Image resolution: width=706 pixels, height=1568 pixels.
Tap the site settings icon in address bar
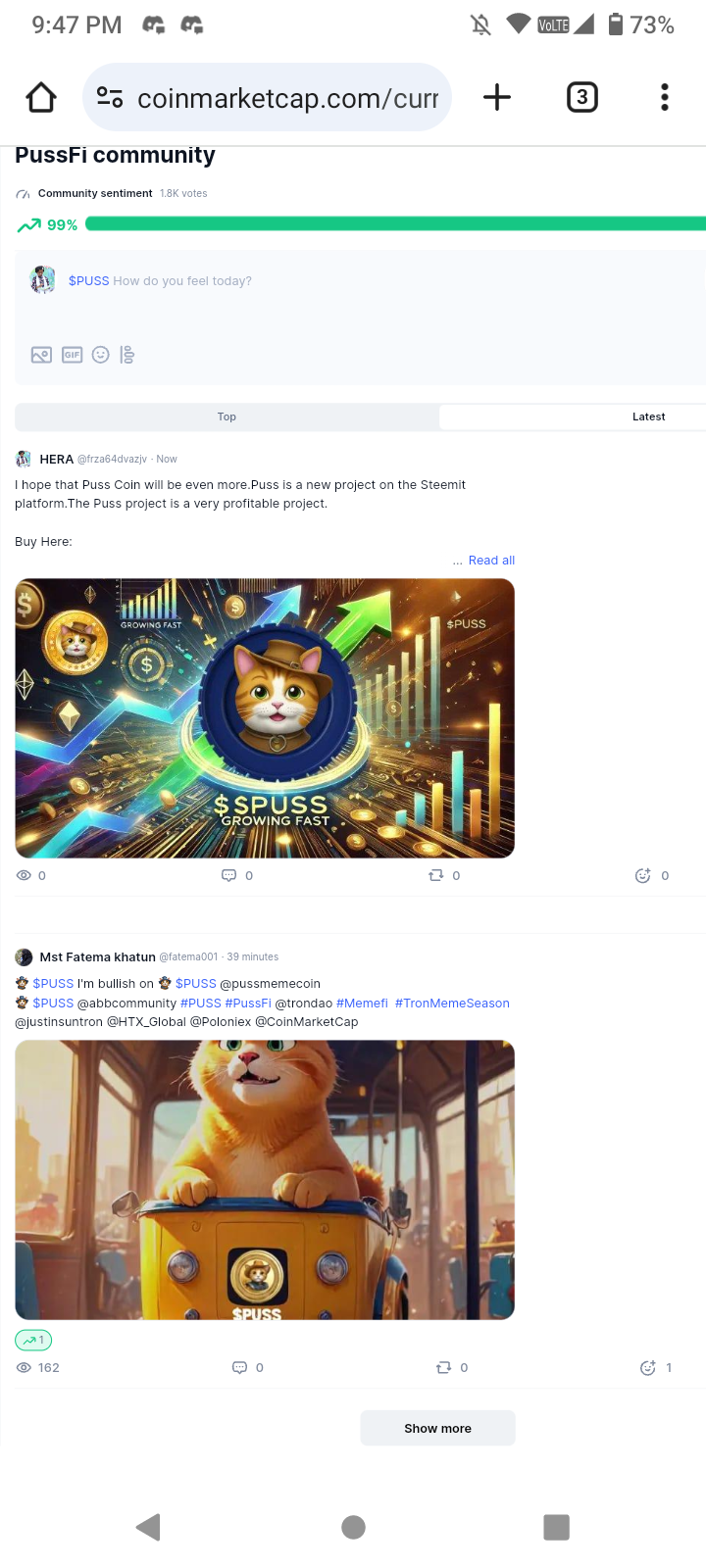pos(110,97)
